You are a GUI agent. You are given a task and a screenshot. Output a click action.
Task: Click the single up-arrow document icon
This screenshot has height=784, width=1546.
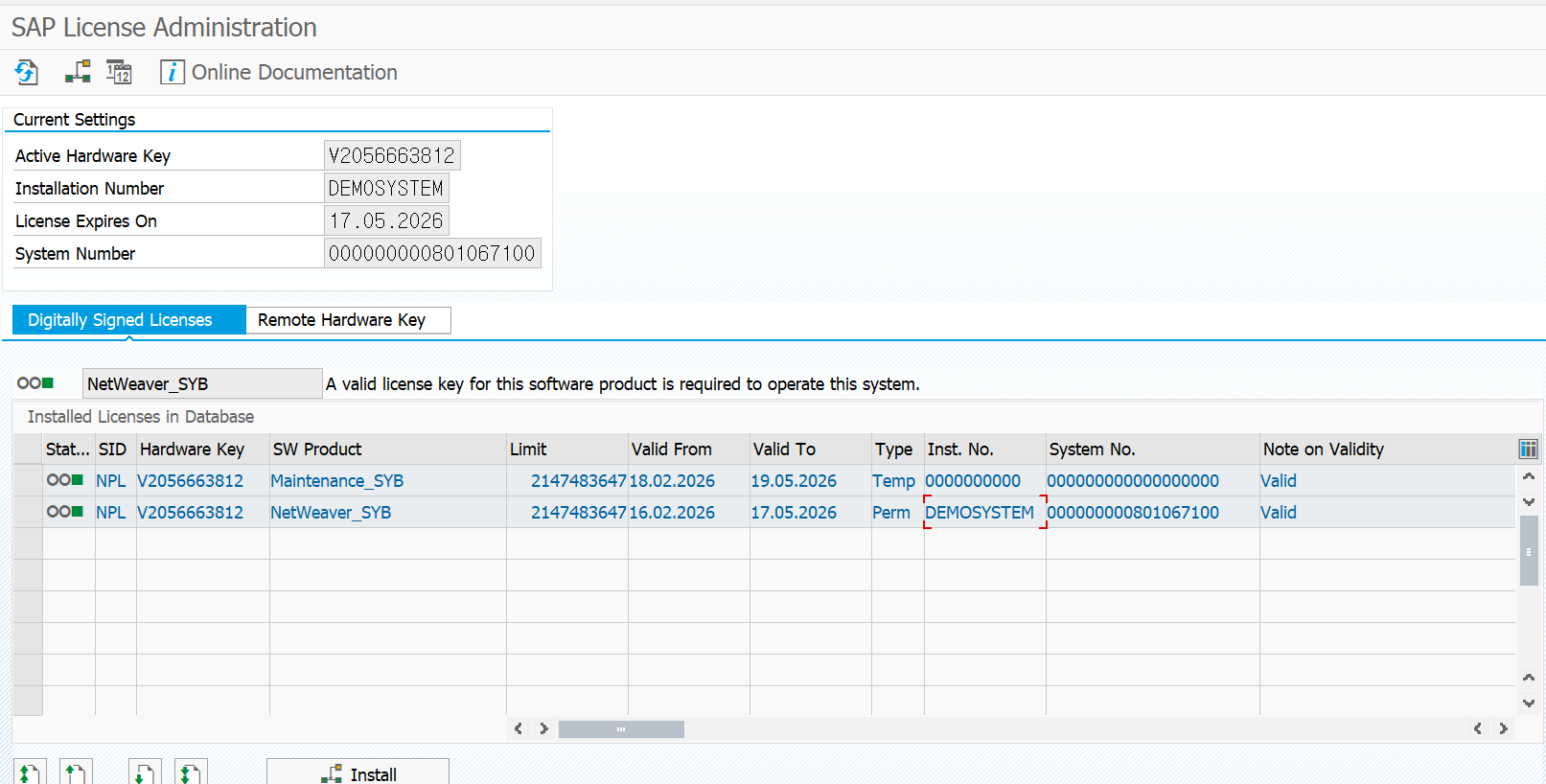pyautogui.click(x=76, y=772)
